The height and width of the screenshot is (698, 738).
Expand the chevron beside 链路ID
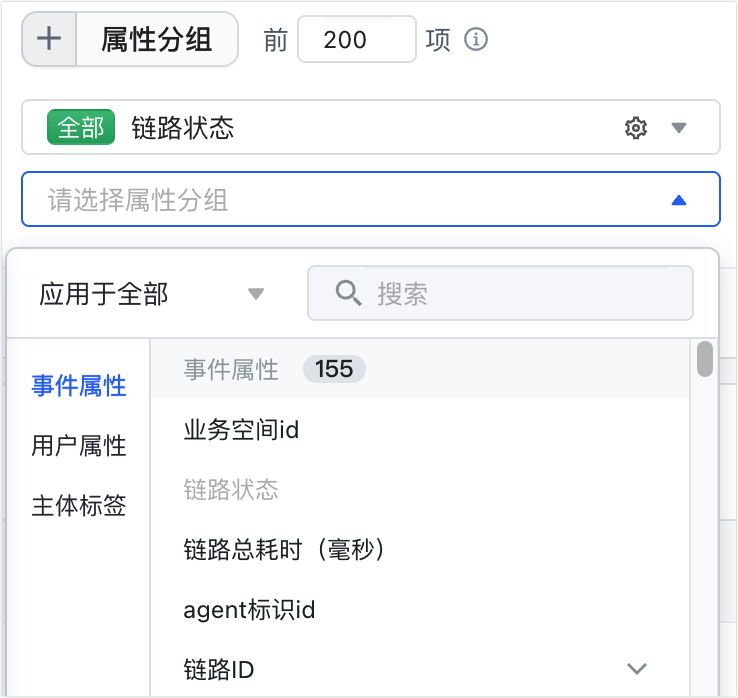coord(637,668)
